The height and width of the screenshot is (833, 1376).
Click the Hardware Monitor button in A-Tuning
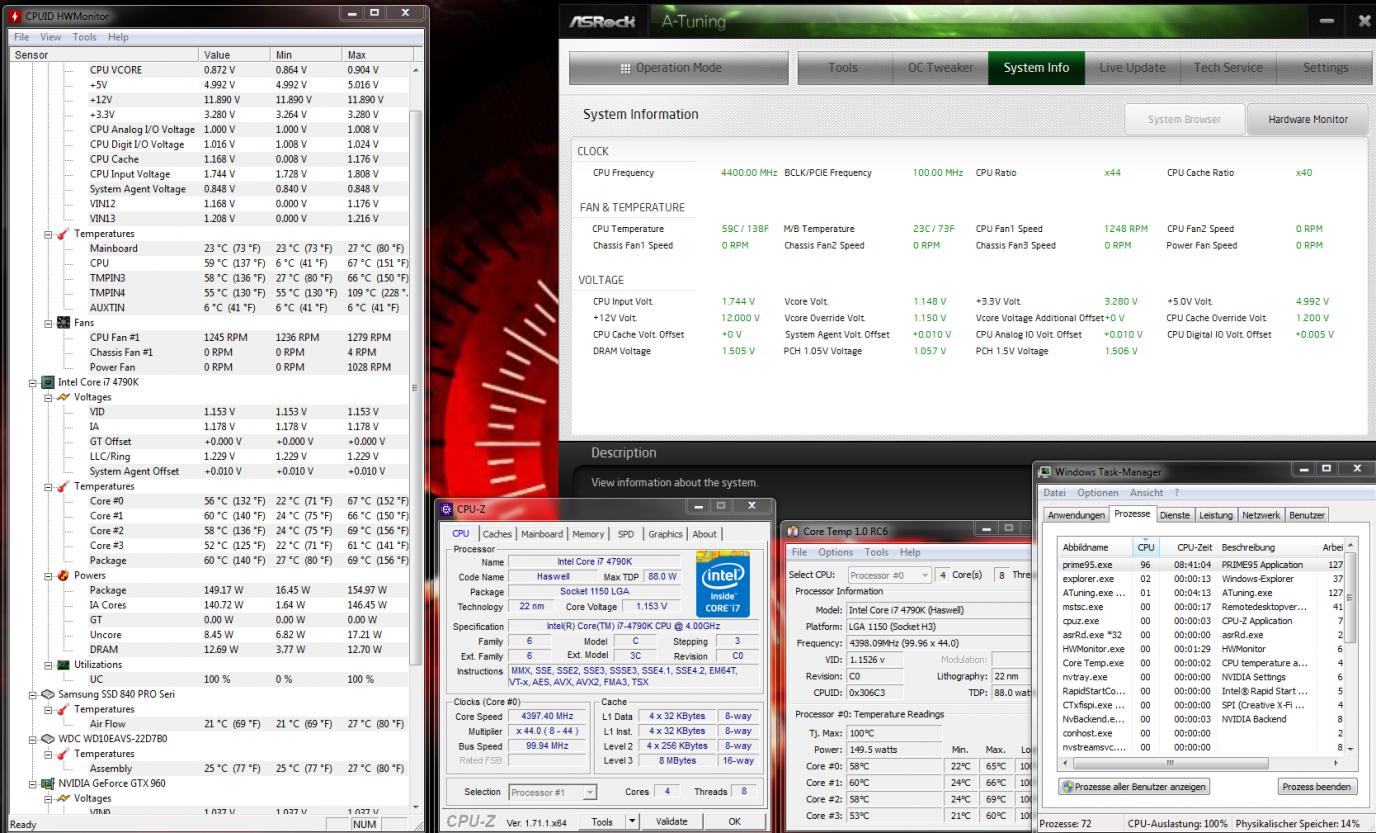coord(1308,119)
